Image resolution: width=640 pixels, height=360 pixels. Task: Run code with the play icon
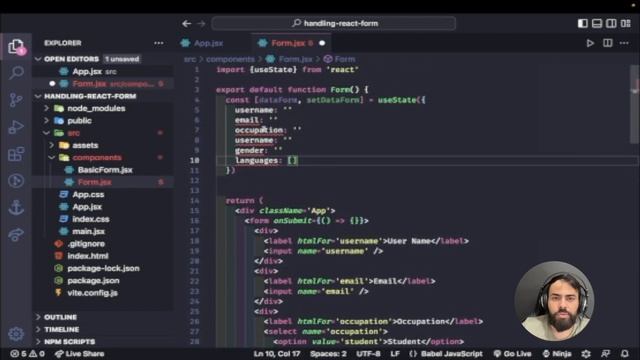590,43
